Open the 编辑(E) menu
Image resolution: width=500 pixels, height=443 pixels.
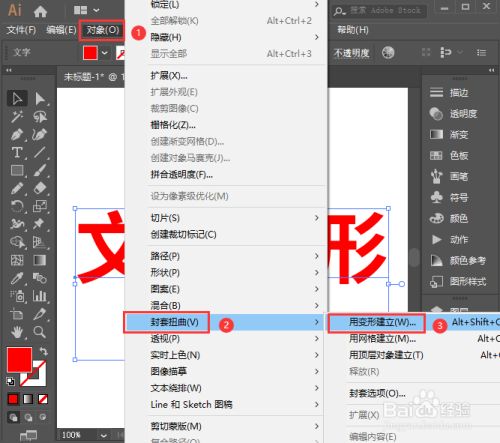pos(61,30)
